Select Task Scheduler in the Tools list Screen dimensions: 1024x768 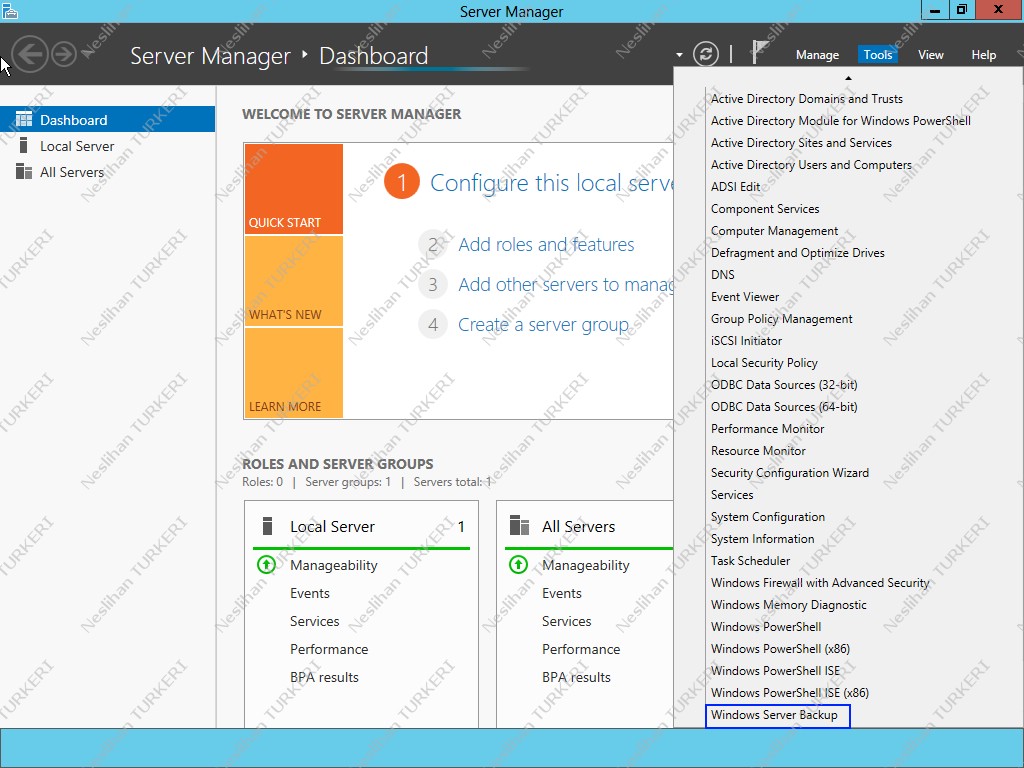point(751,560)
